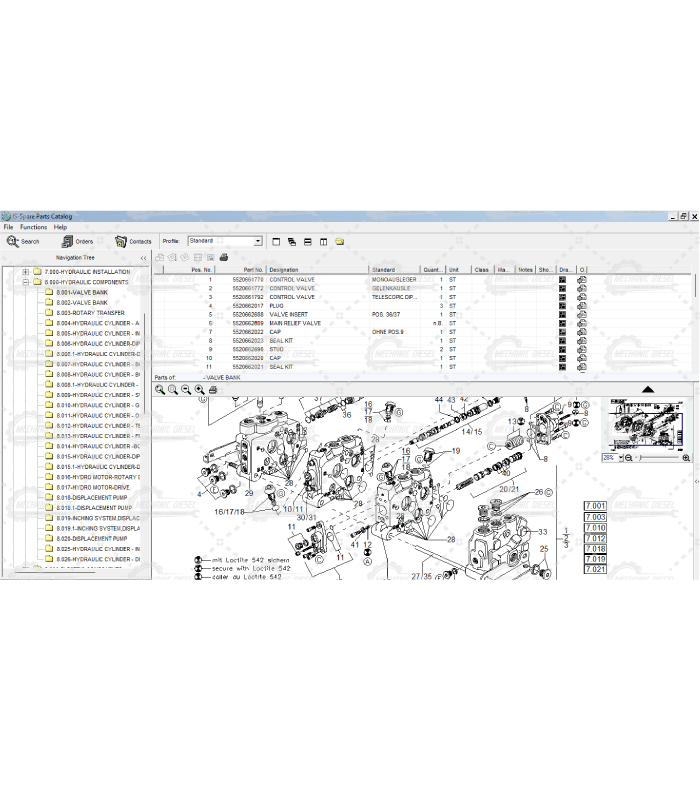Open the Functions menu

coord(33,227)
